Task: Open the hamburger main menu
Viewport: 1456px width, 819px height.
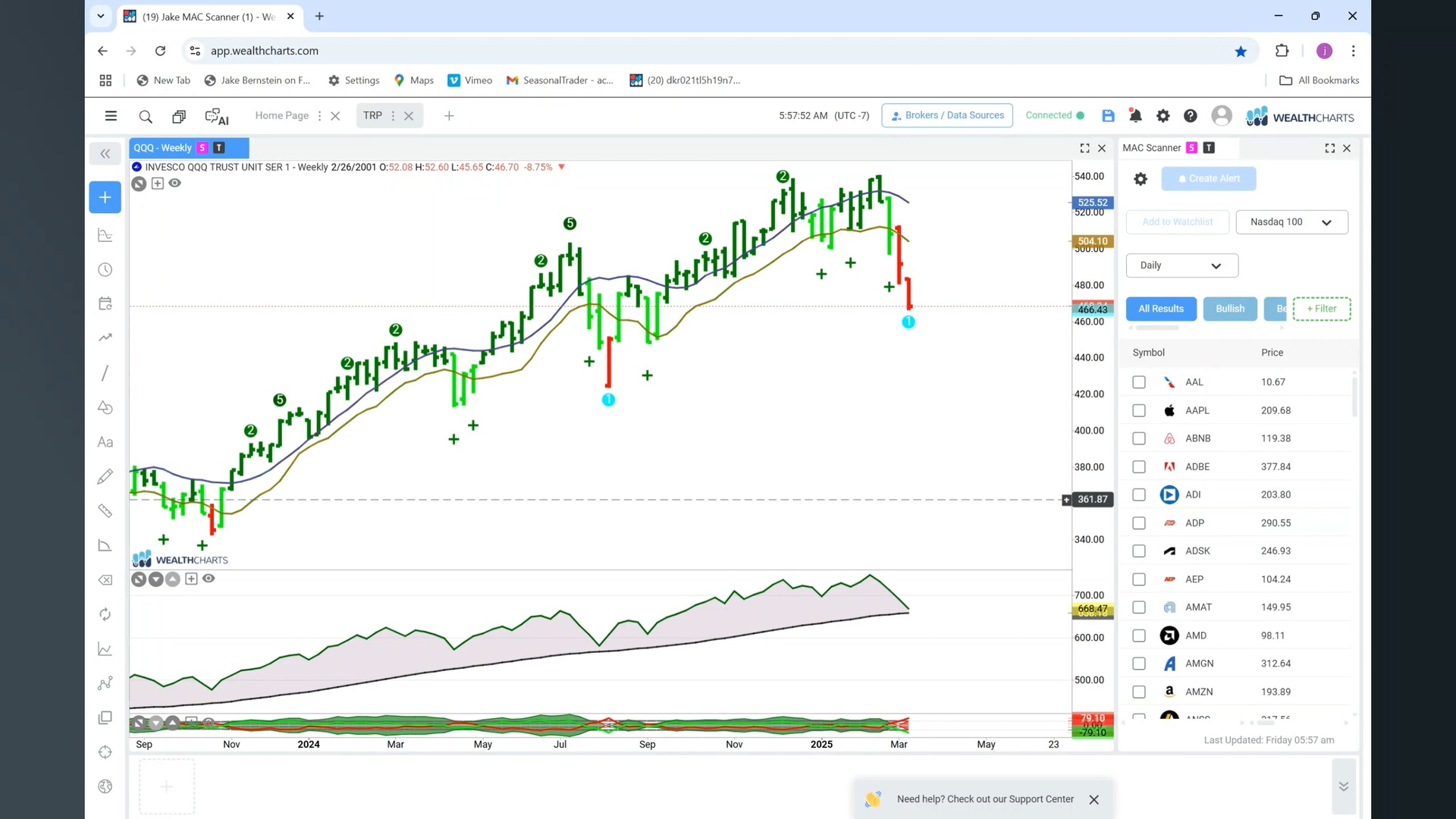Action: (x=111, y=116)
